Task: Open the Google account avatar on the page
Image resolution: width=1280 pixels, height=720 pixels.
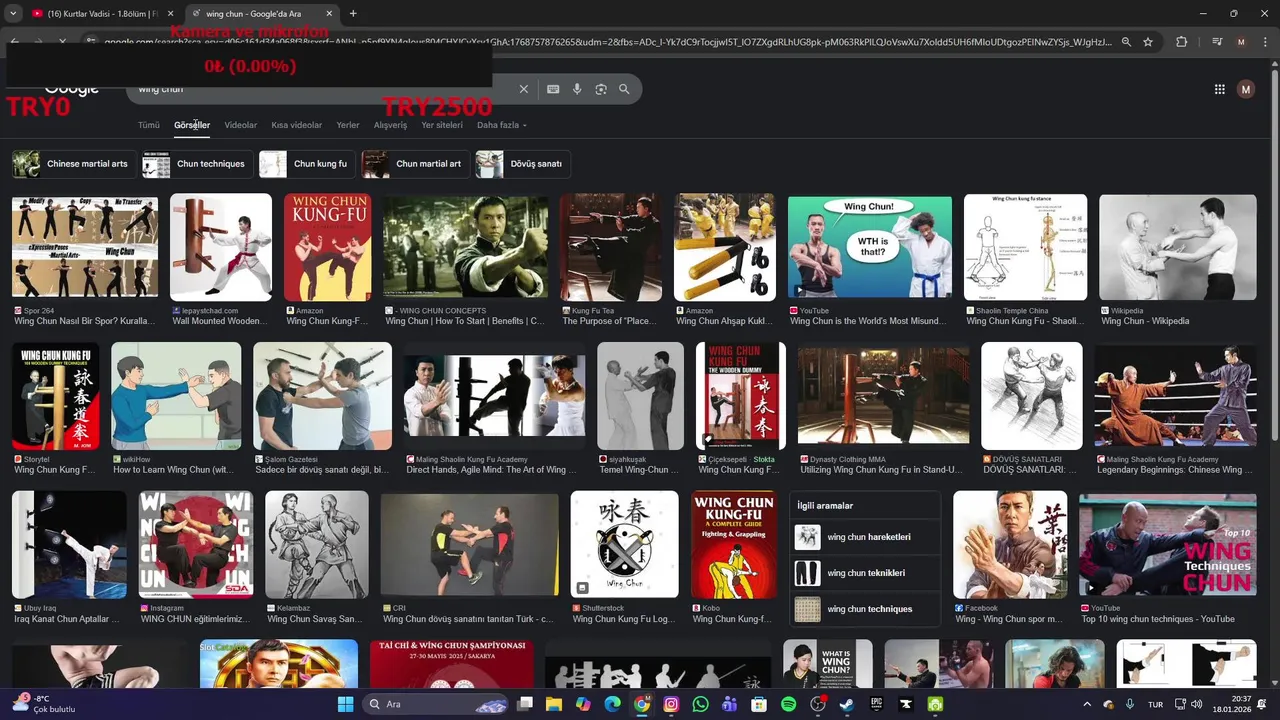Action: [1245, 89]
